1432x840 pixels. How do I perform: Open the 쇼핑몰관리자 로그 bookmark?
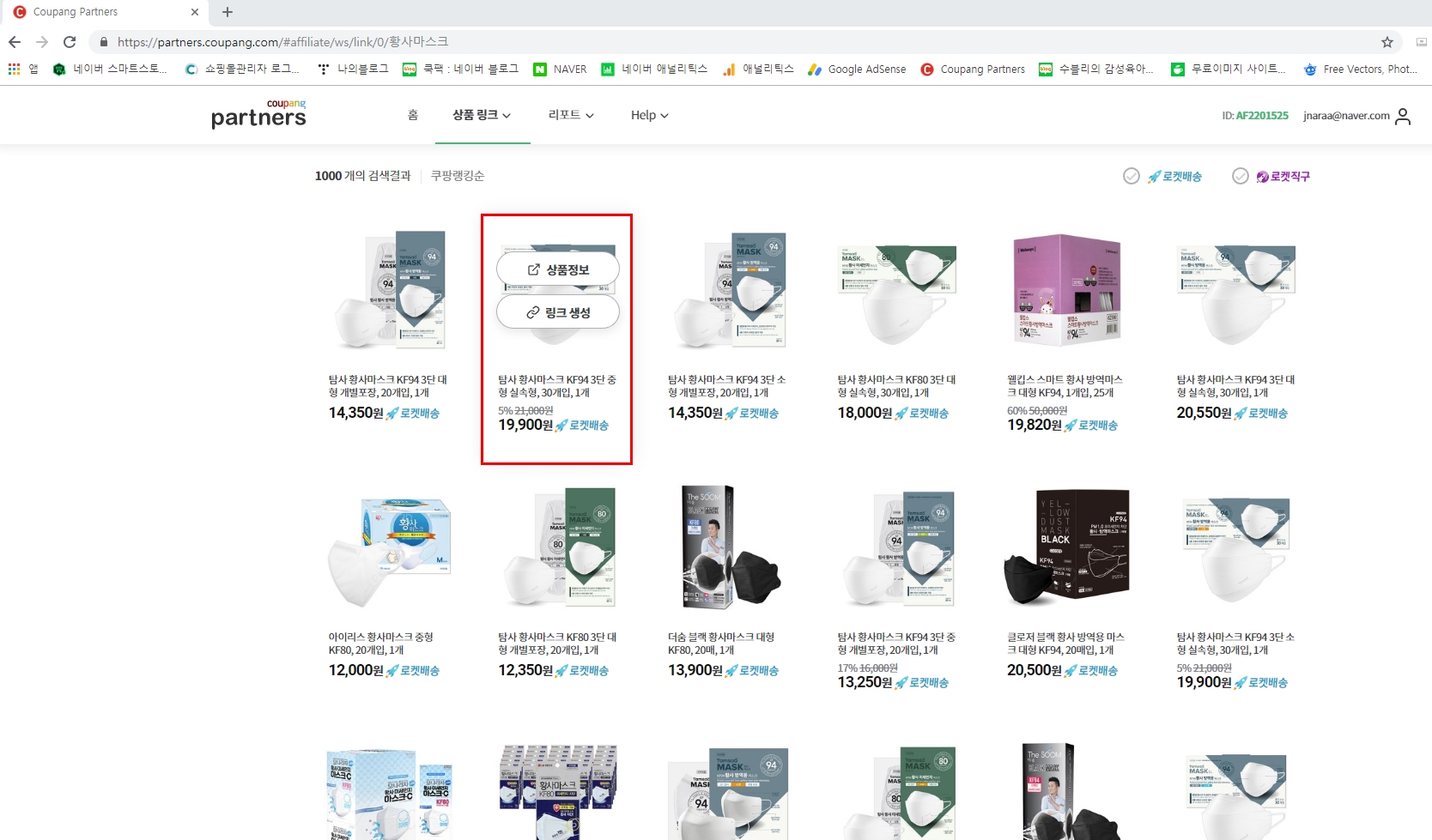click(x=242, y=69)
